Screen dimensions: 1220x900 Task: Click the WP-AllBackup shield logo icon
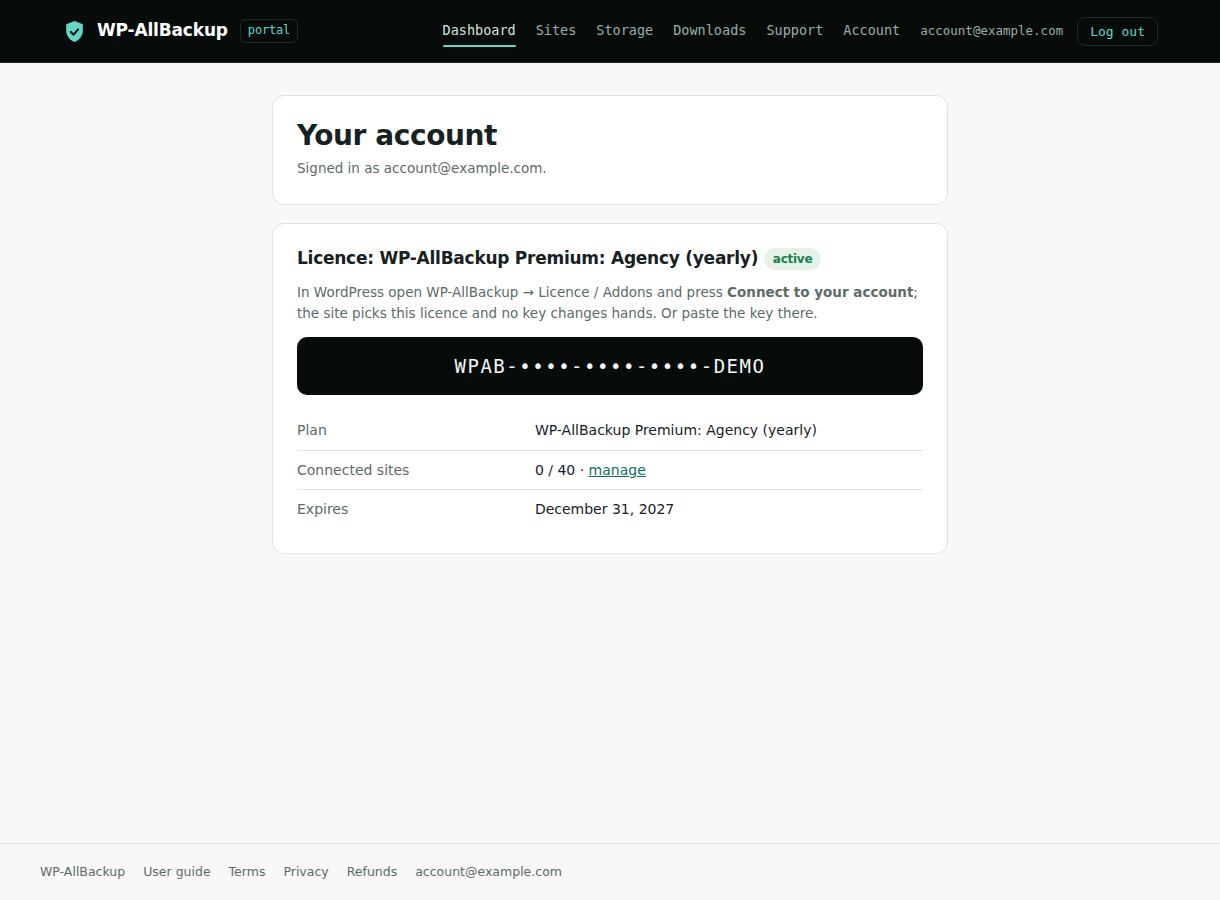tap(74, 31)
